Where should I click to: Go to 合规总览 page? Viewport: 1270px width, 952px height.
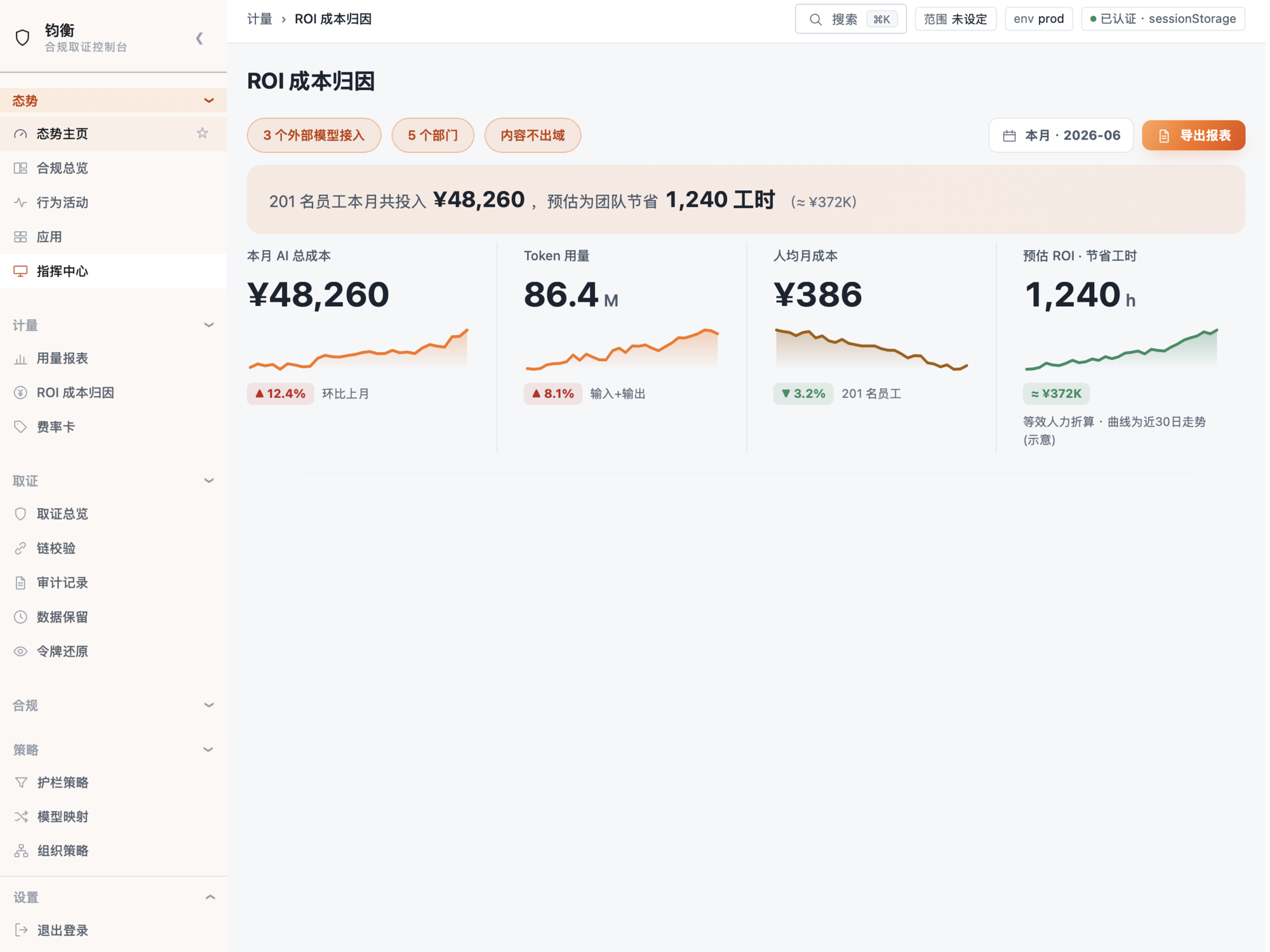[114, 168]
